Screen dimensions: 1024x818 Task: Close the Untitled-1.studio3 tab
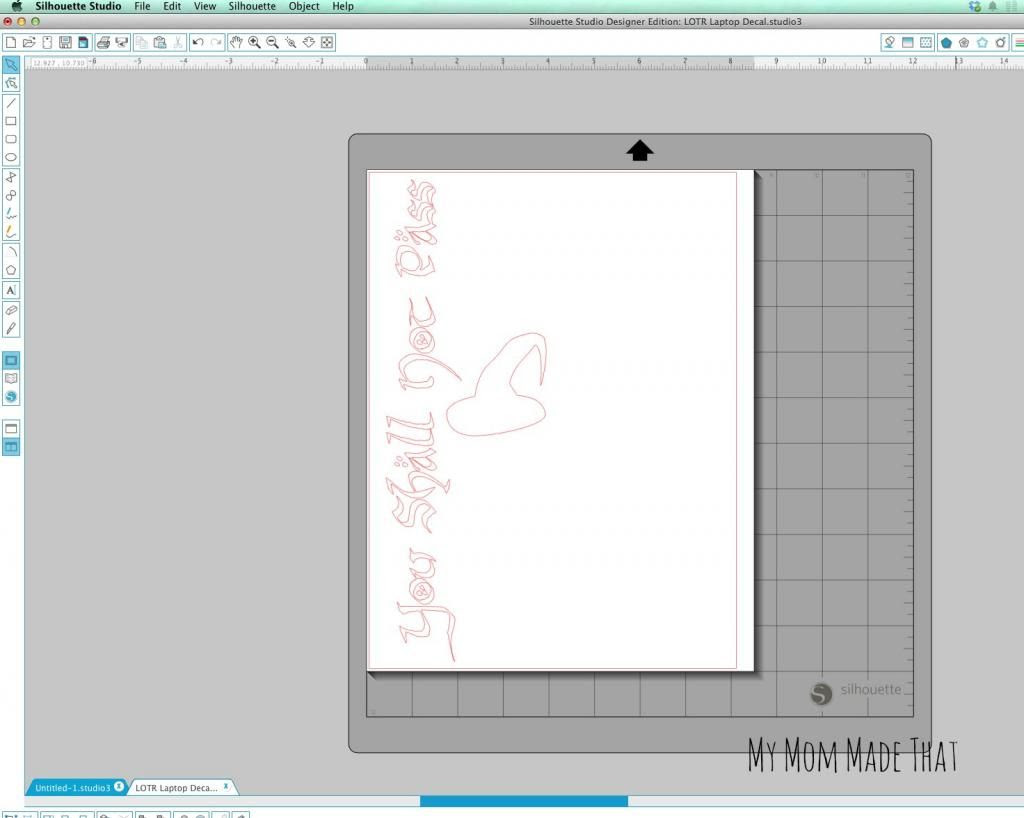coord(119,786)
